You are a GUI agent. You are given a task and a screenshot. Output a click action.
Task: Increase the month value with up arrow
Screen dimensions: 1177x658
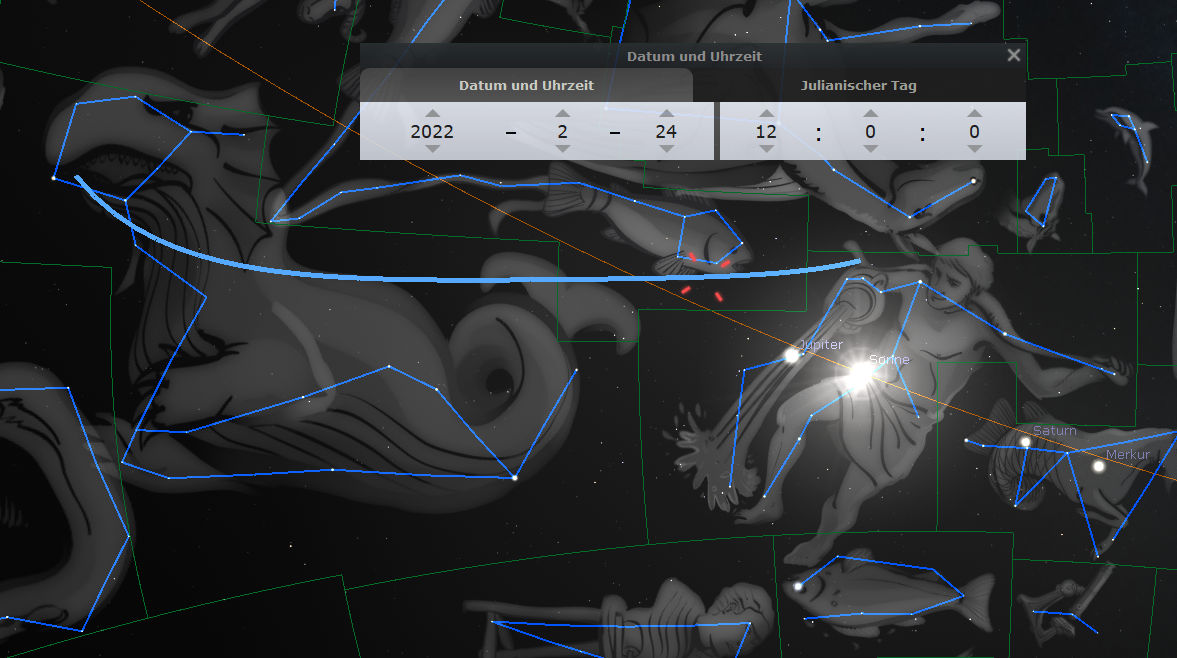(562, 114)
